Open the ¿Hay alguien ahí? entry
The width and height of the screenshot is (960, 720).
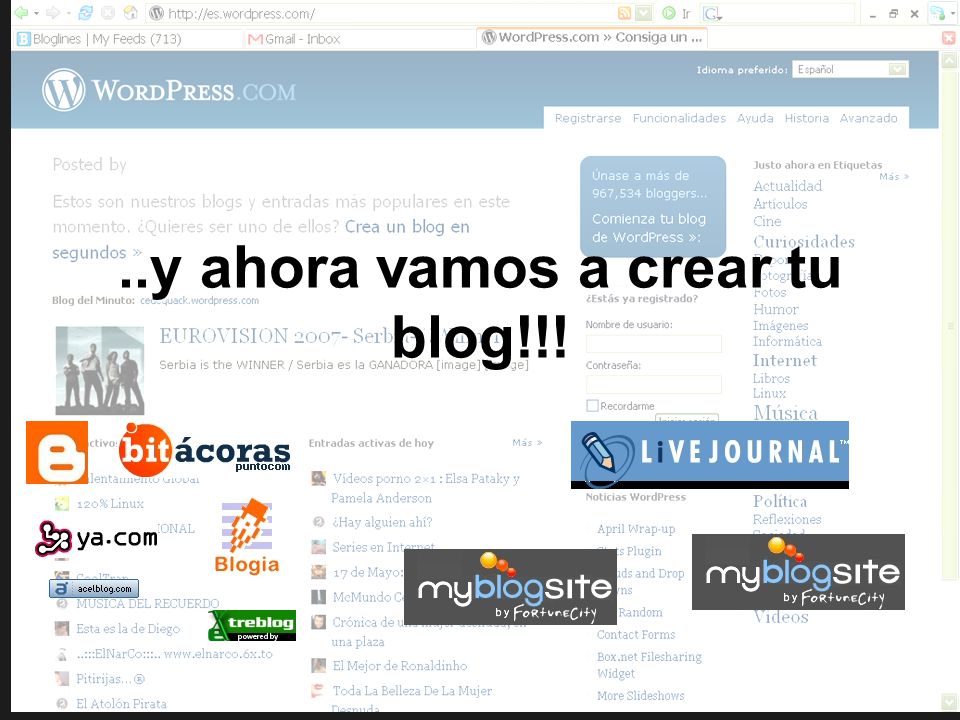pyautogui.click(x=382, y=522)
